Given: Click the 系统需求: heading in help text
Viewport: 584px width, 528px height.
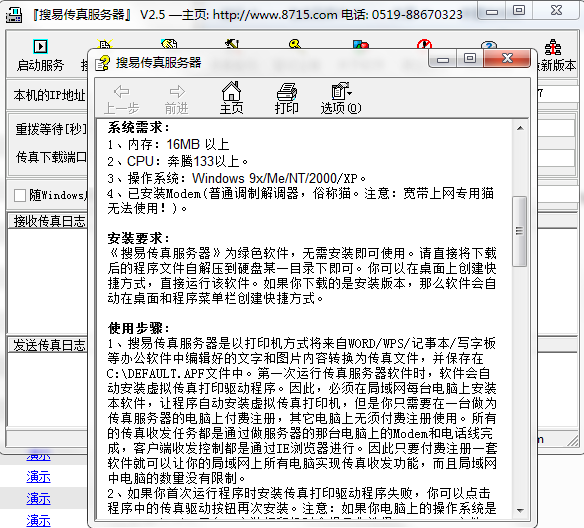Looking at the screenshot, I should click(x=139, y=128).
